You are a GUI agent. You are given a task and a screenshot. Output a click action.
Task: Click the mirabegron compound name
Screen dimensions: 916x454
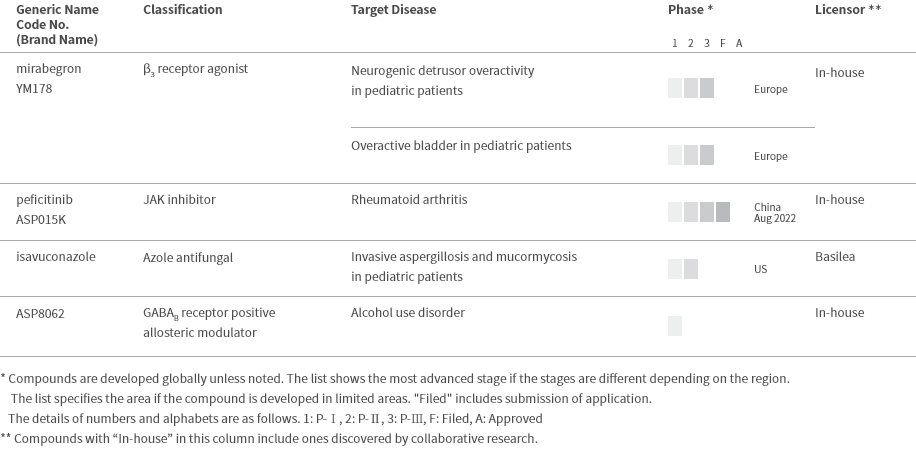tap(49, 70)
